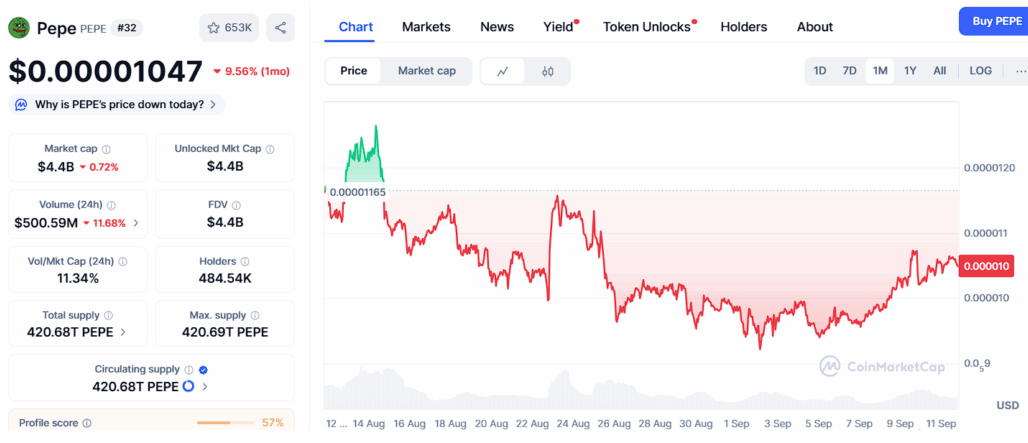Select the line chart view icon
Image resolution: width=1028 pixels, height=443 pixels.
[x=503, y=71]
